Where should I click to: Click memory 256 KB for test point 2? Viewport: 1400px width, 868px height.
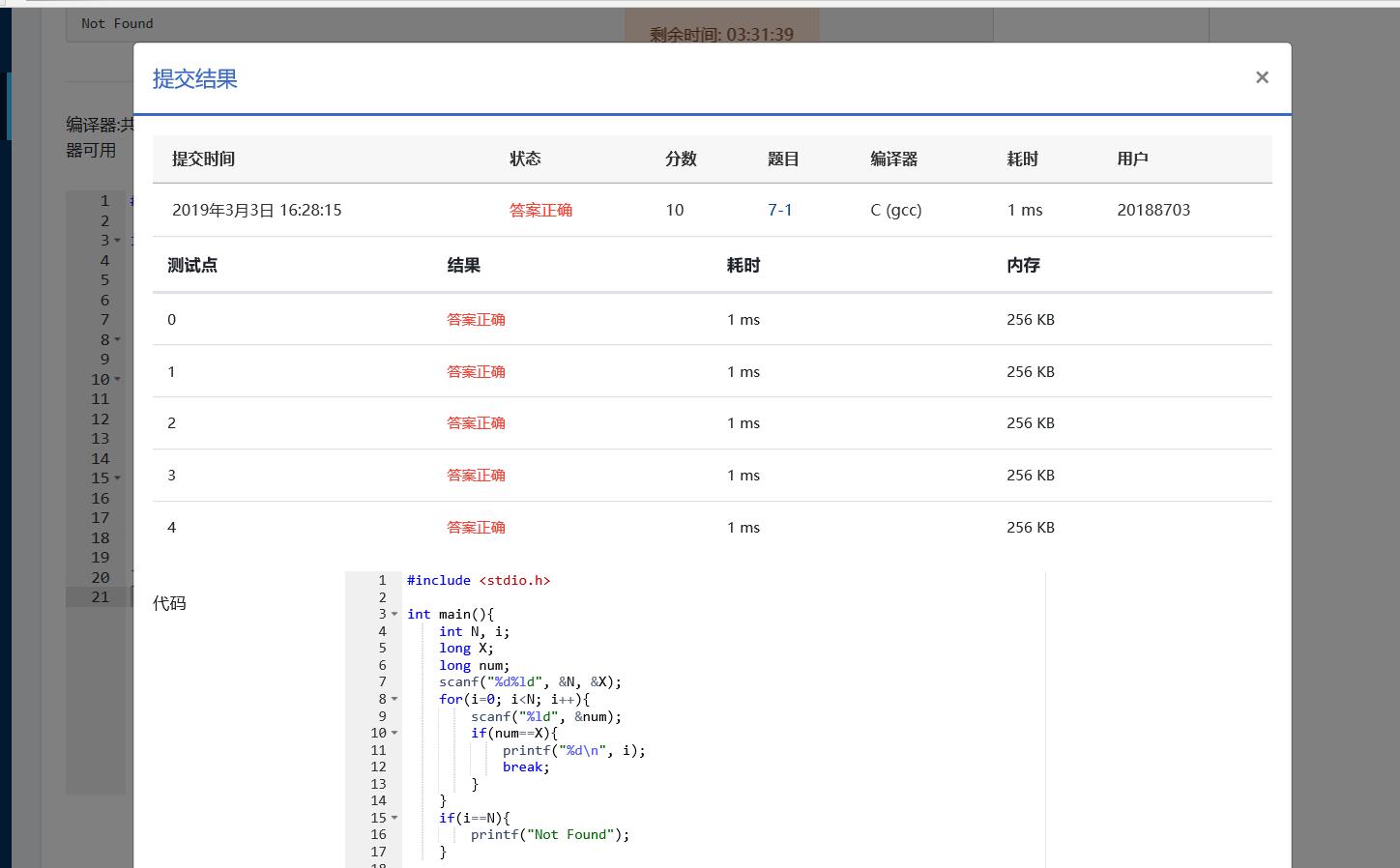pos(1031,422)
